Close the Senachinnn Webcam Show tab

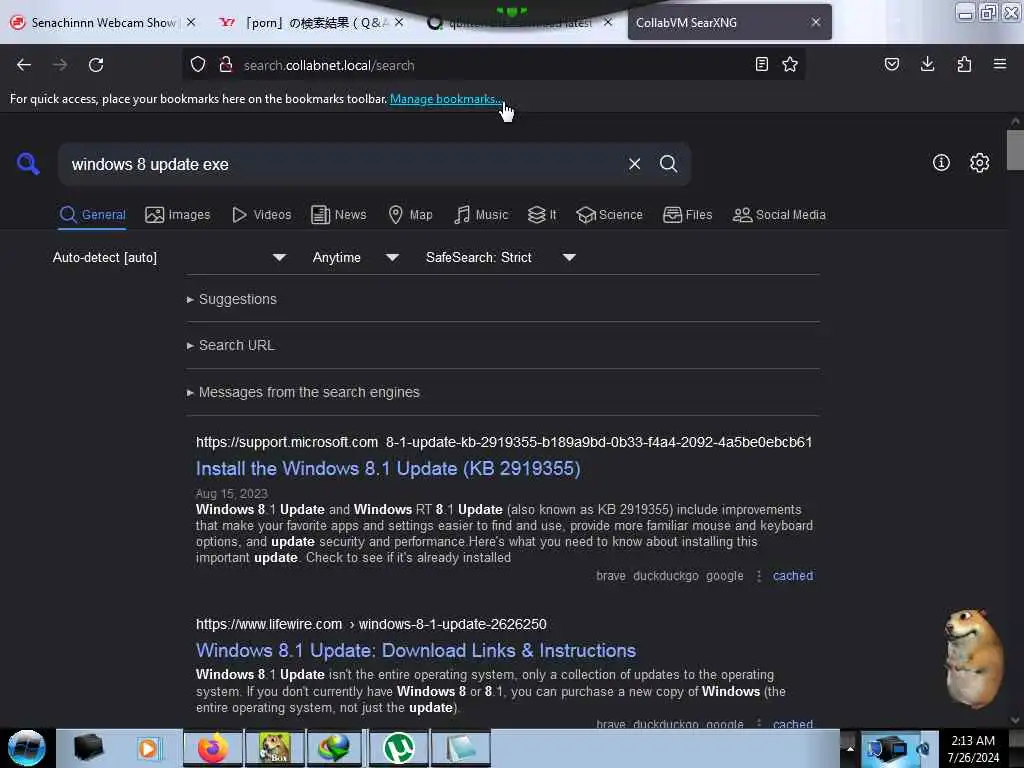point(191,22)
